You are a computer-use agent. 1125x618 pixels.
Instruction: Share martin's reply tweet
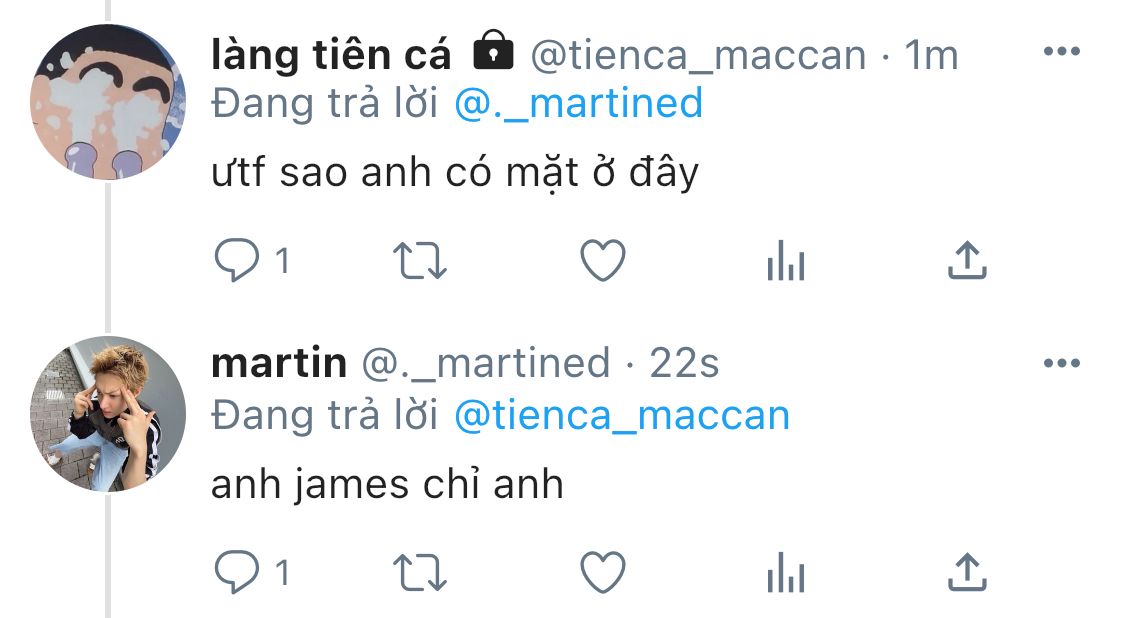tap(966, 572)
